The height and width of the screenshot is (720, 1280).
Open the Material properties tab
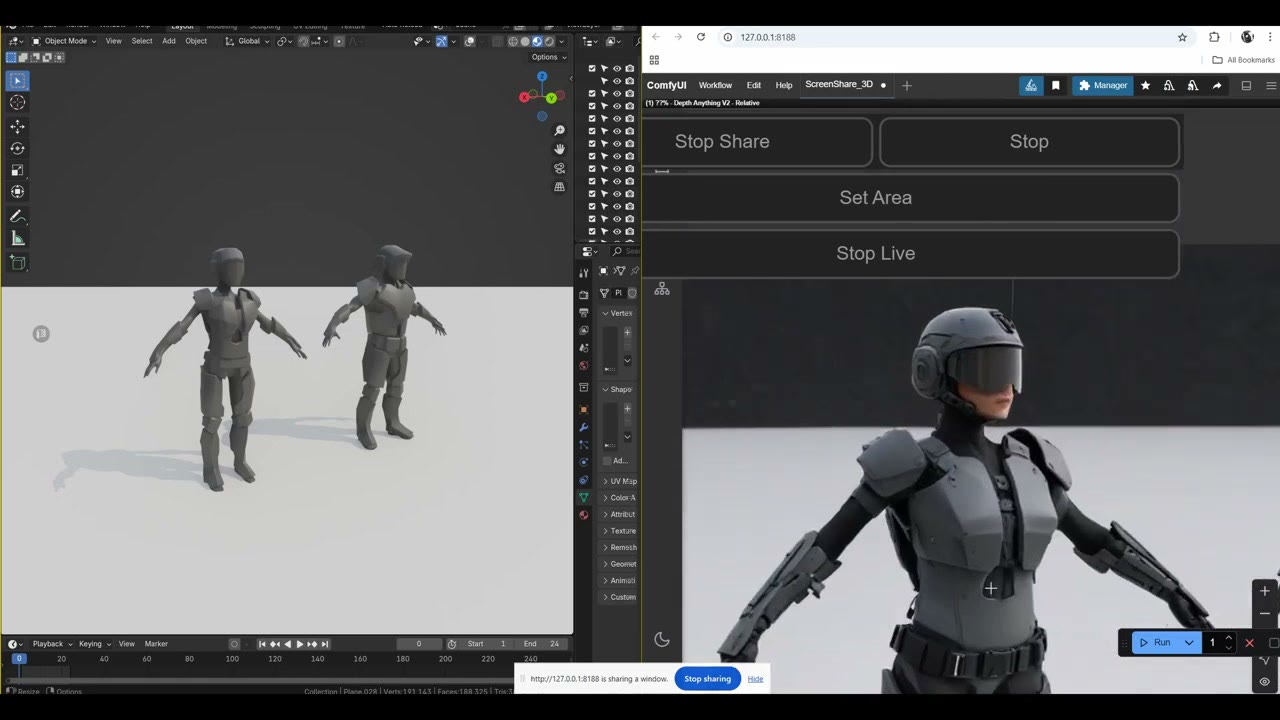pos(584,515)
